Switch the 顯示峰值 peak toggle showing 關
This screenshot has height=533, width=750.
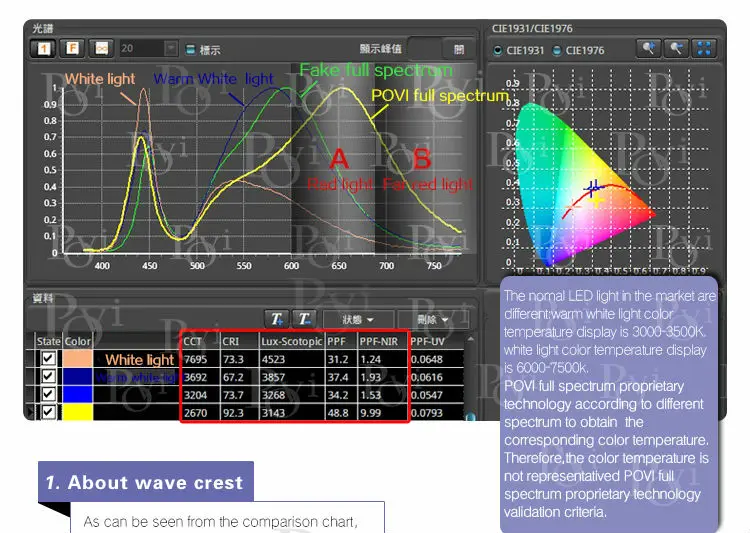click(441, 49)
